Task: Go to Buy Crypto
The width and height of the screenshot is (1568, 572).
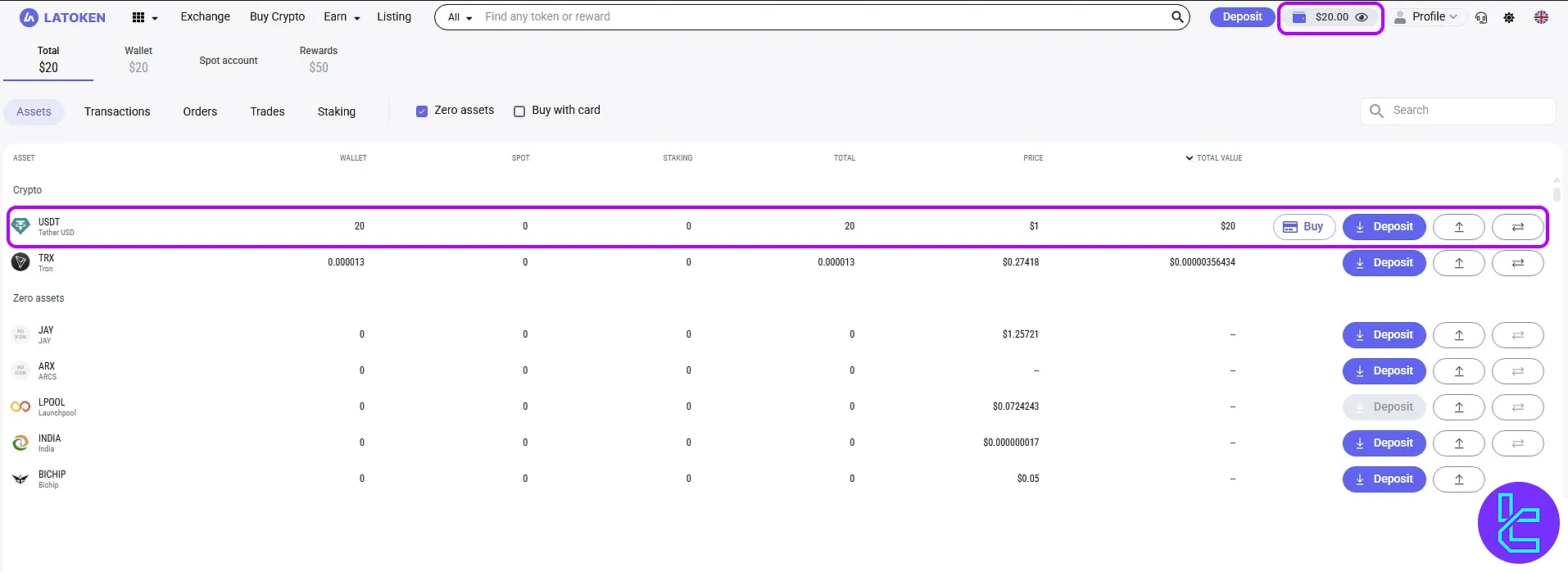Action: (277, 16)
